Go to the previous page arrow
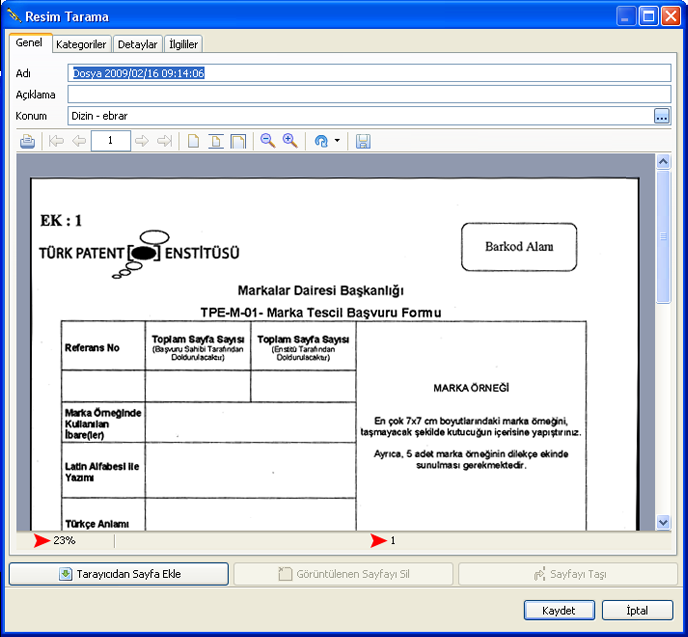This screenshot has width=688, height=637. (78, 141)
